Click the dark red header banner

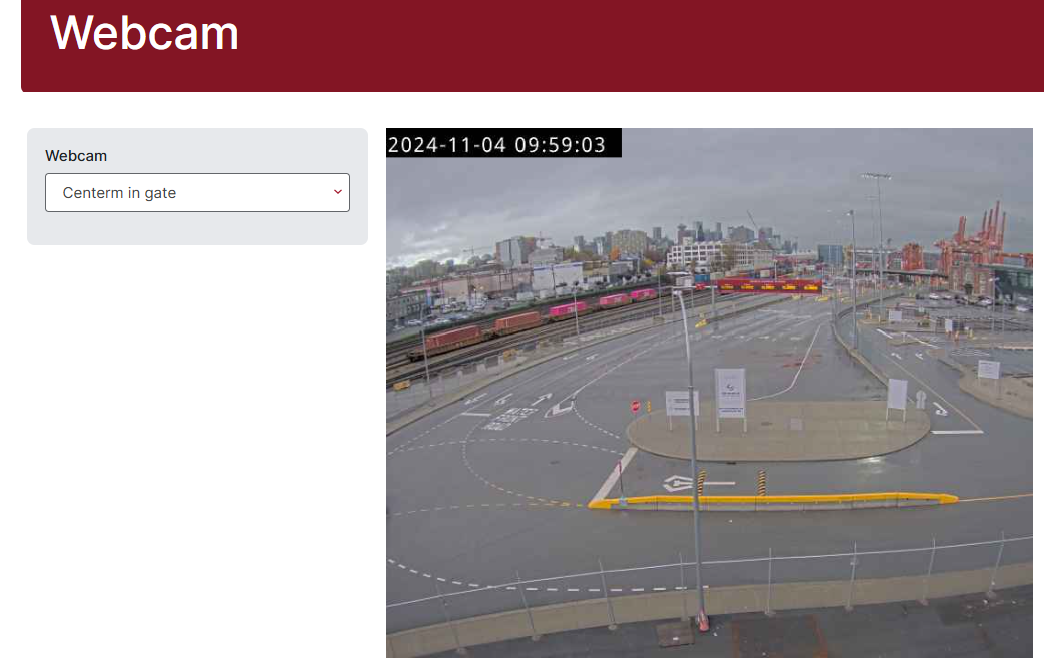point(533,46)
